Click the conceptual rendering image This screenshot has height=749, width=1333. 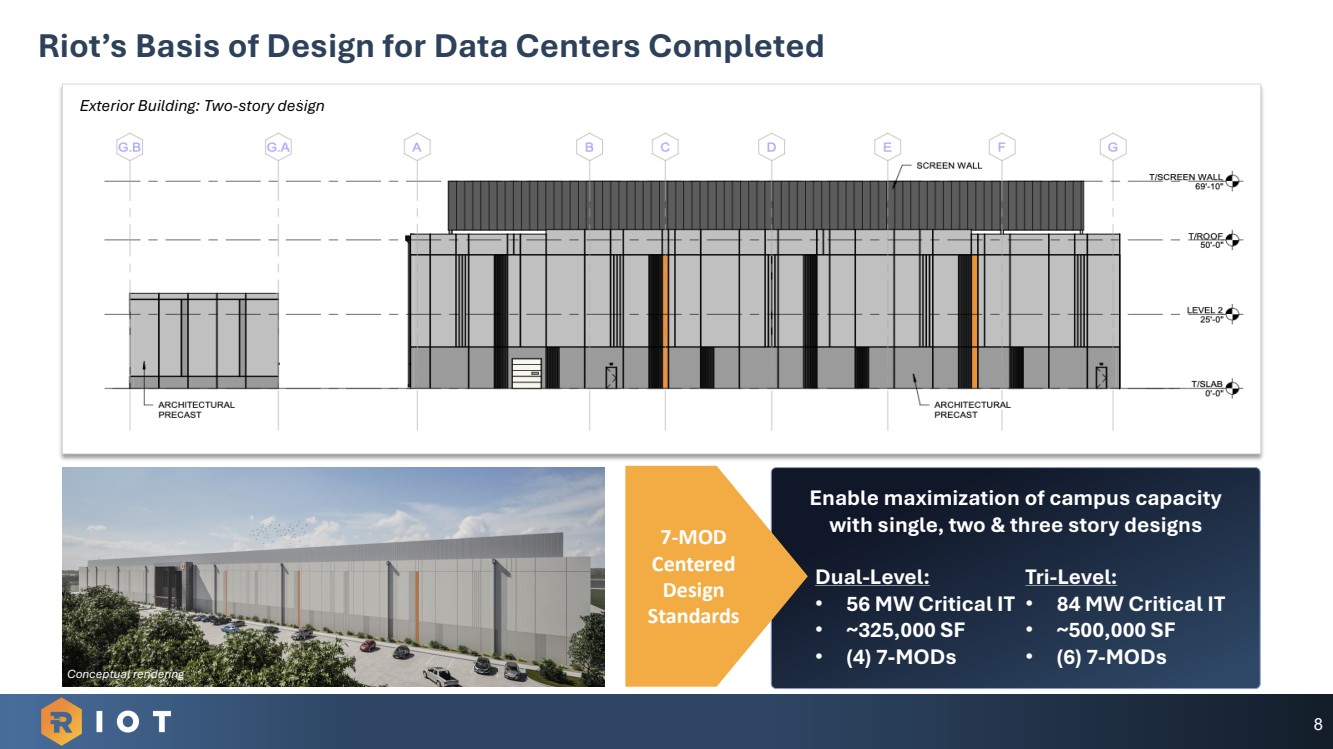(x=333, y=576)
